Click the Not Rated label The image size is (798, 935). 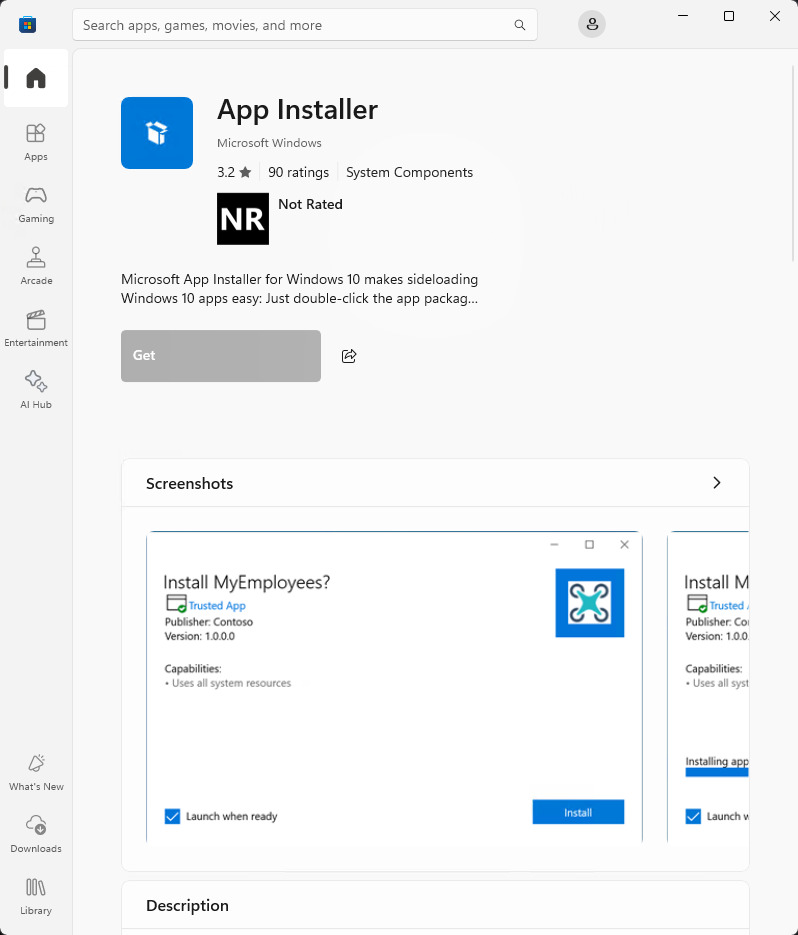[x=310, y=204]
